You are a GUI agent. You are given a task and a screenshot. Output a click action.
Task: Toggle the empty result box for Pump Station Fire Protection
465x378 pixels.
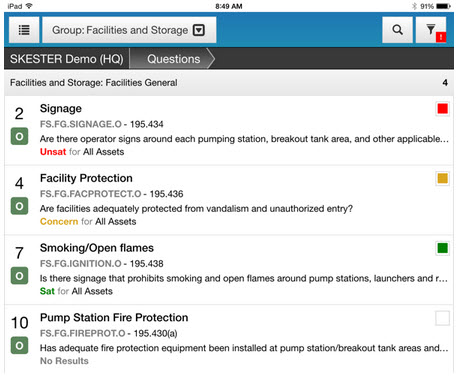click(x=442, y=318)
